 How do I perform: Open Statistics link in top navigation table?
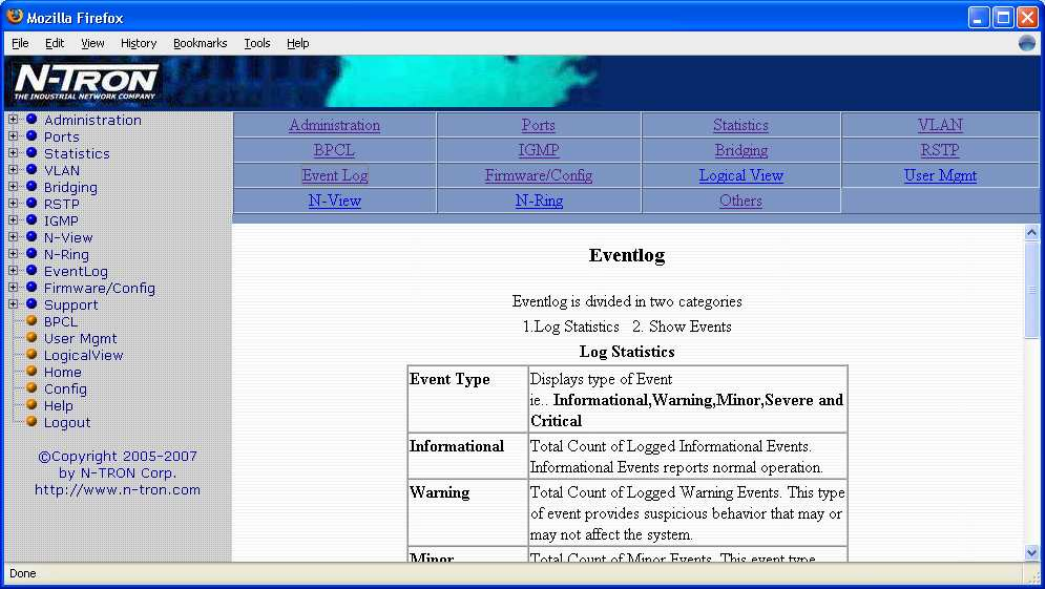pos(740,125)
